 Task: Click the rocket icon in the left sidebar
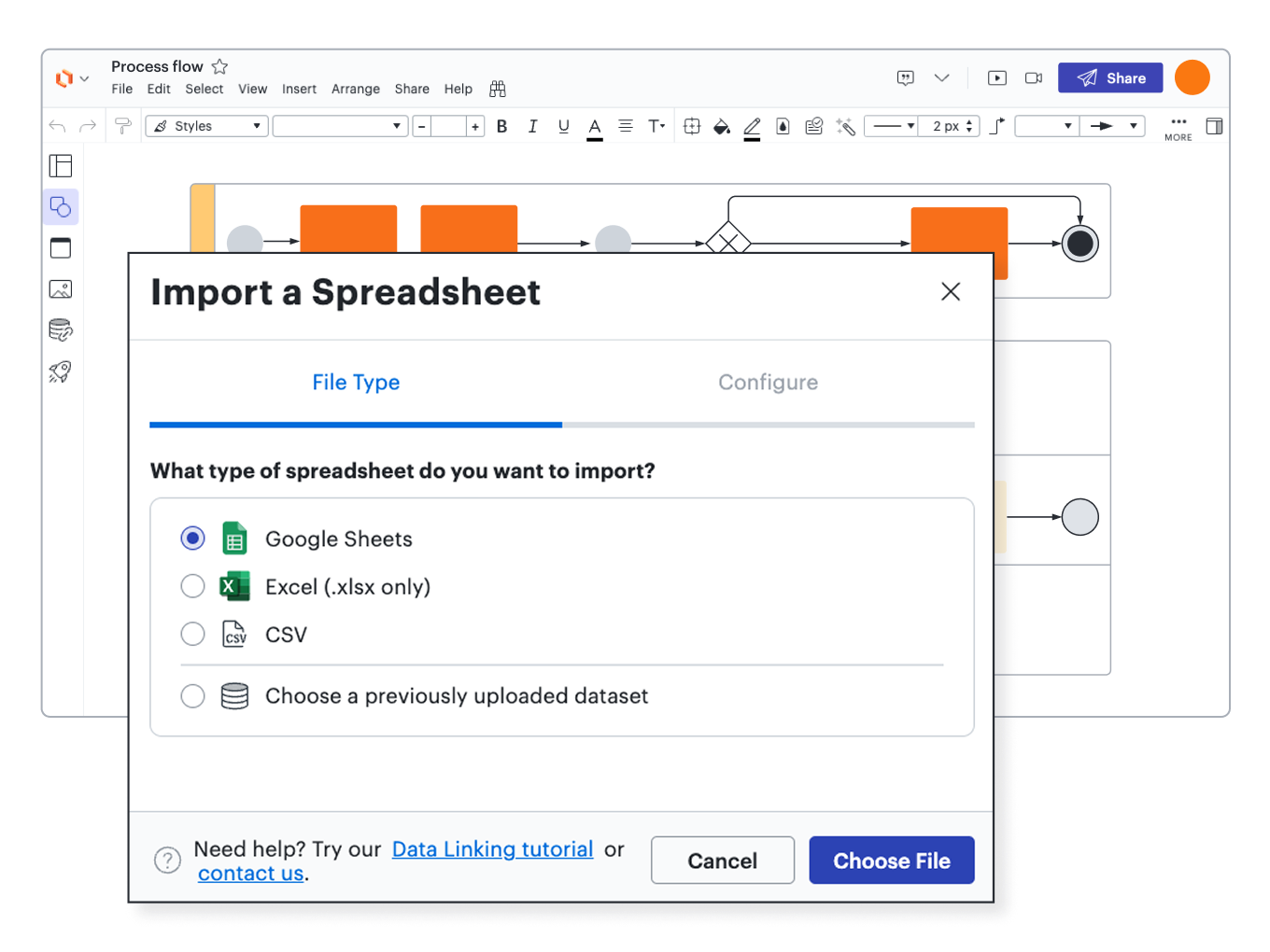pos(61,372)
